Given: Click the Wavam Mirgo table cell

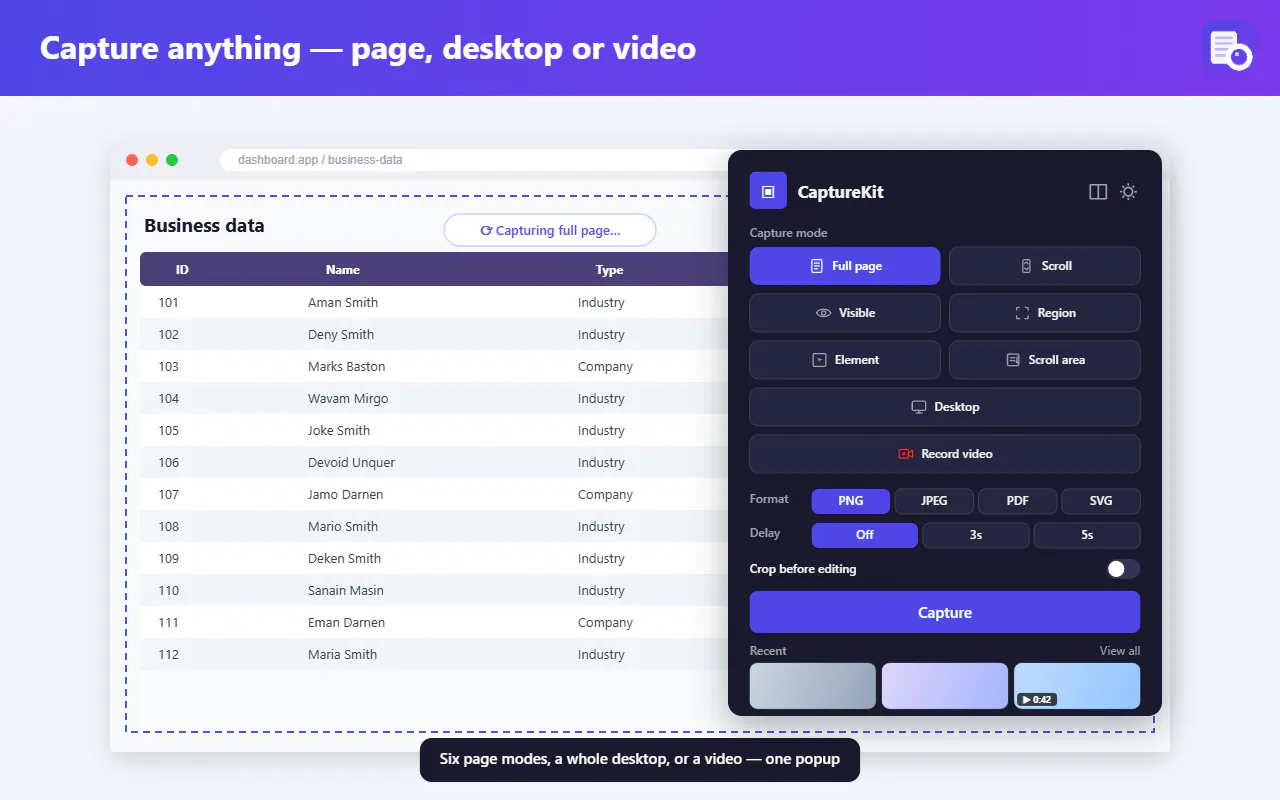Looking at the screenshot, I should pos(348,398).
